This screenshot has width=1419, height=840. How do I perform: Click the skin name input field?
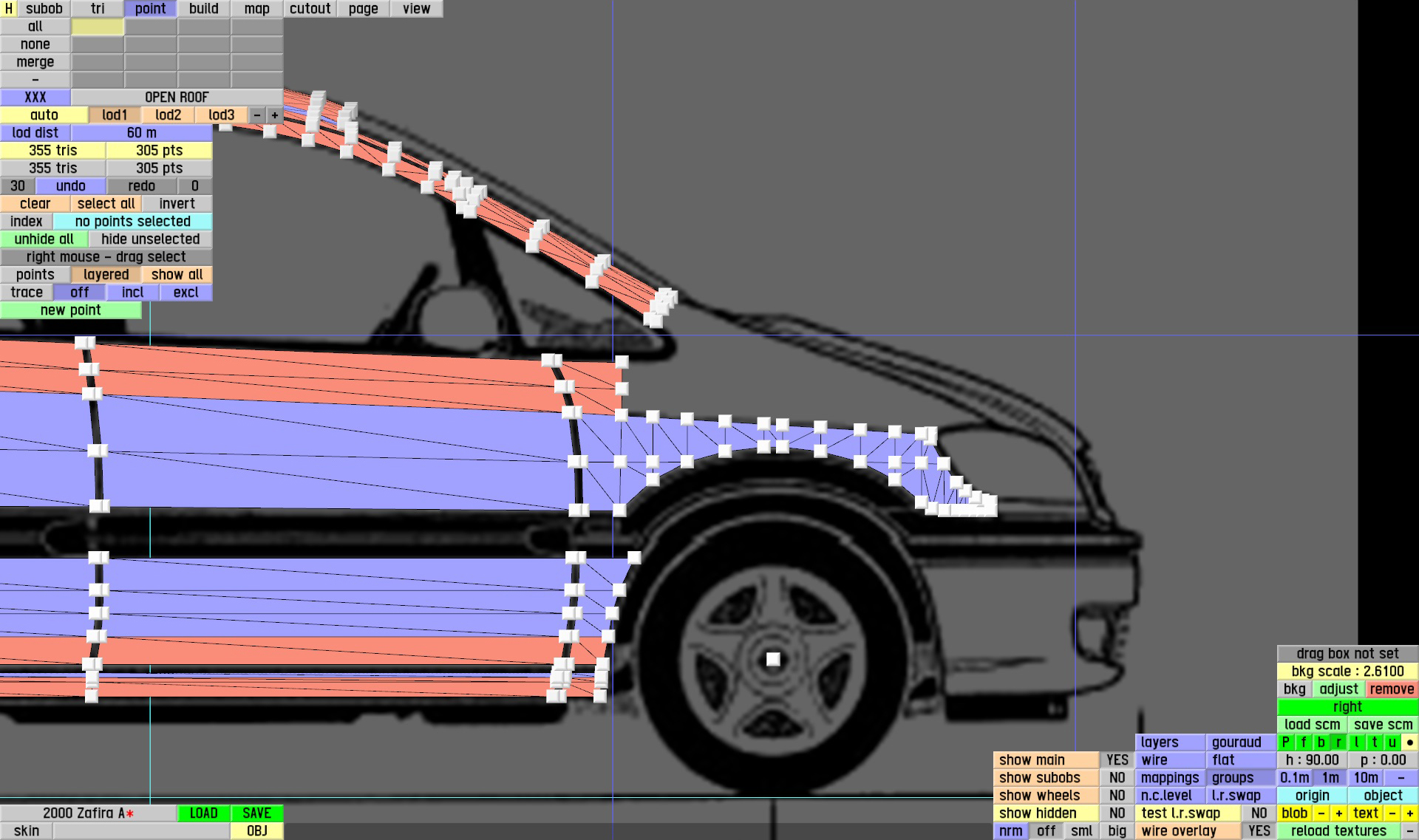pyautogui.click(x=141, y=831)
